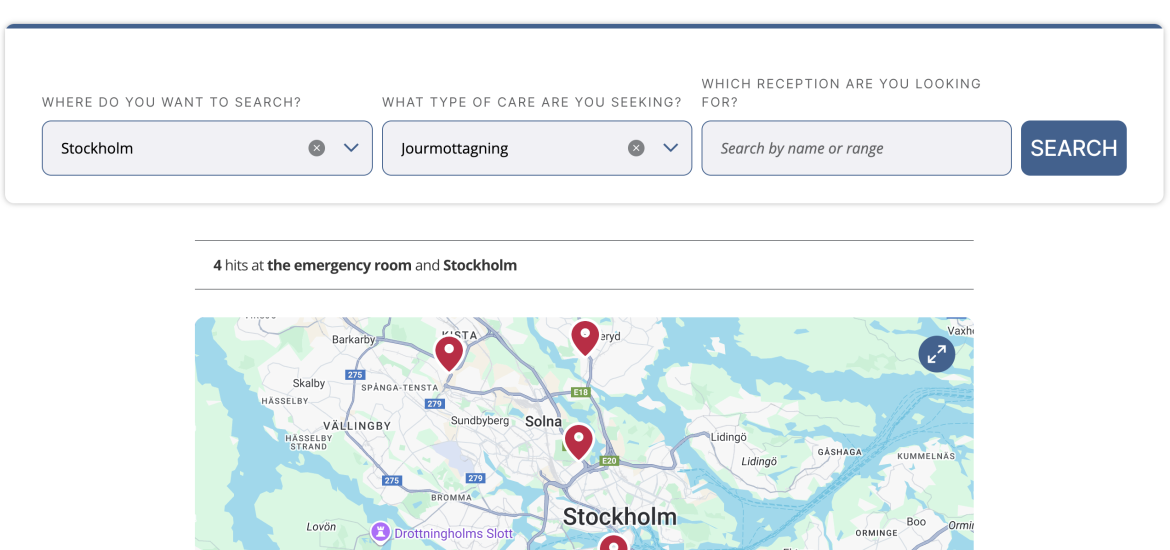
Task: Click the SEARCH button
Action: coord(1074,149)
